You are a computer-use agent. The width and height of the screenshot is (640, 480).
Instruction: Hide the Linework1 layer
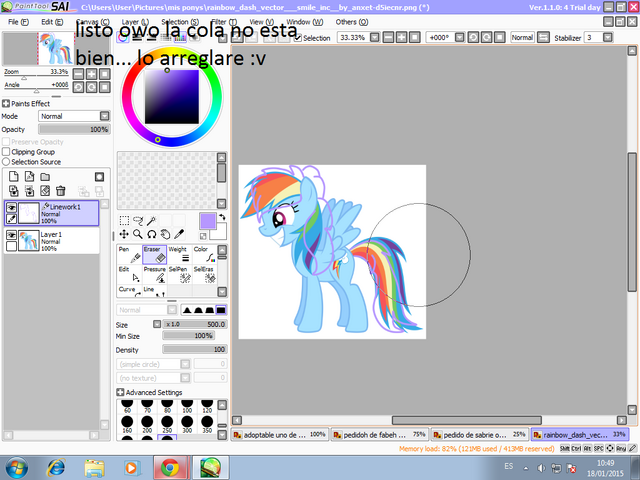pyautogui.click(x=11, y=207)
